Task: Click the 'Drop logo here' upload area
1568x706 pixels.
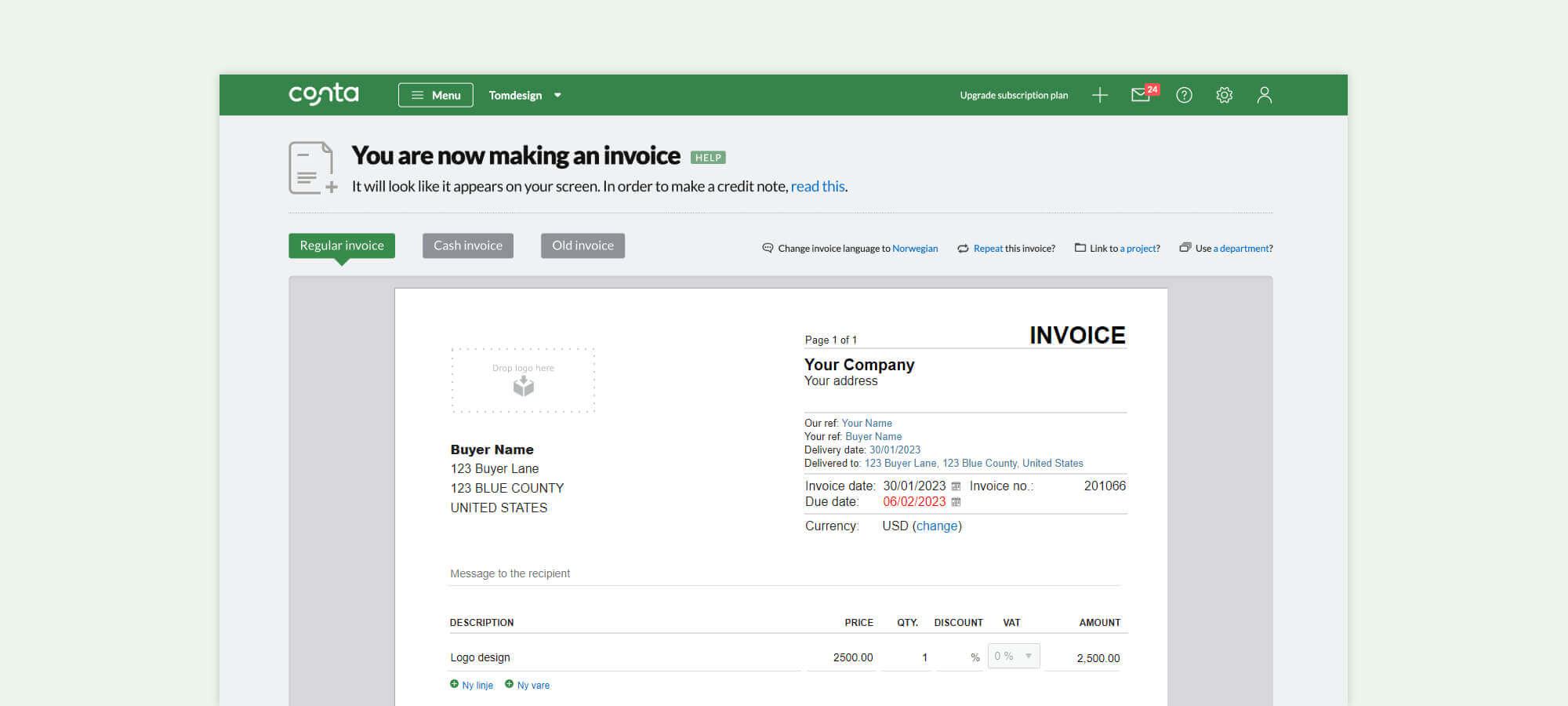Action: (x=523, y=380)
